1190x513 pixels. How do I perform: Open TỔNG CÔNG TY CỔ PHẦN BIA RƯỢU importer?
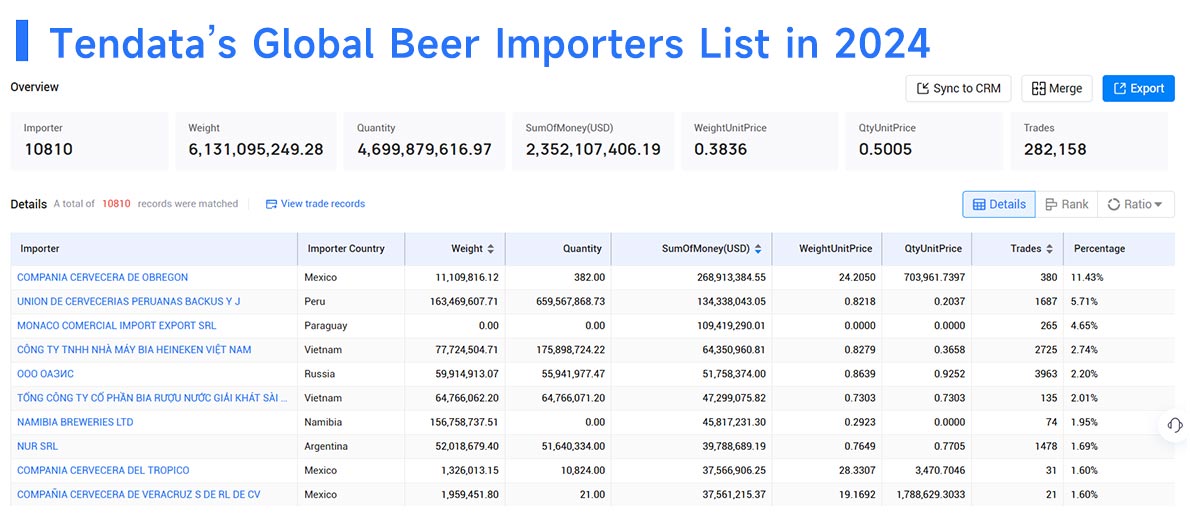pos(153,398)
